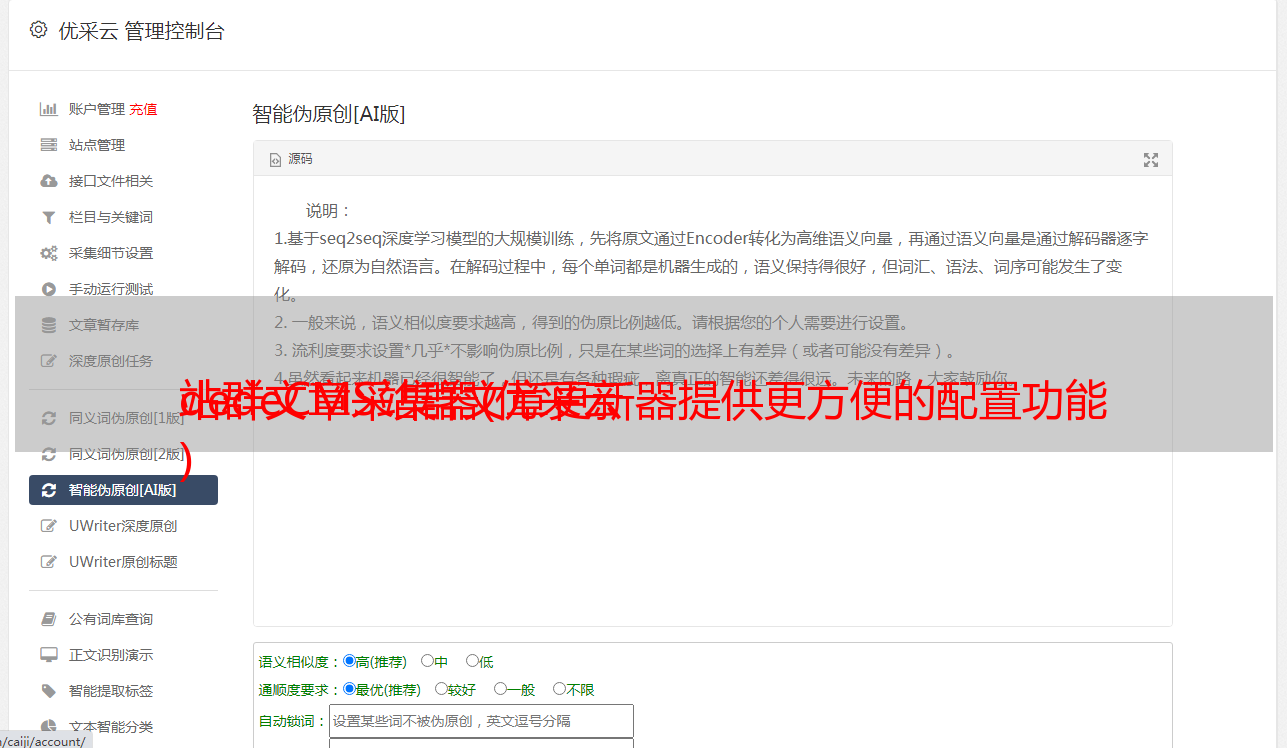Click the red 充值 link

(x=143, y=109)
